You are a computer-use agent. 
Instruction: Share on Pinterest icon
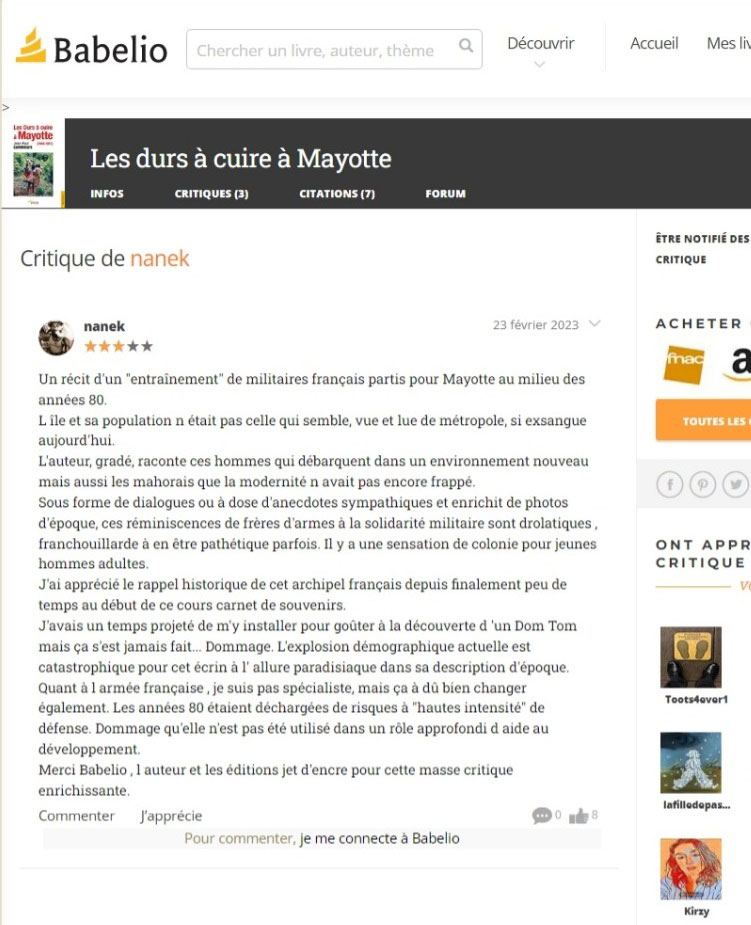(x=703, y=485)
